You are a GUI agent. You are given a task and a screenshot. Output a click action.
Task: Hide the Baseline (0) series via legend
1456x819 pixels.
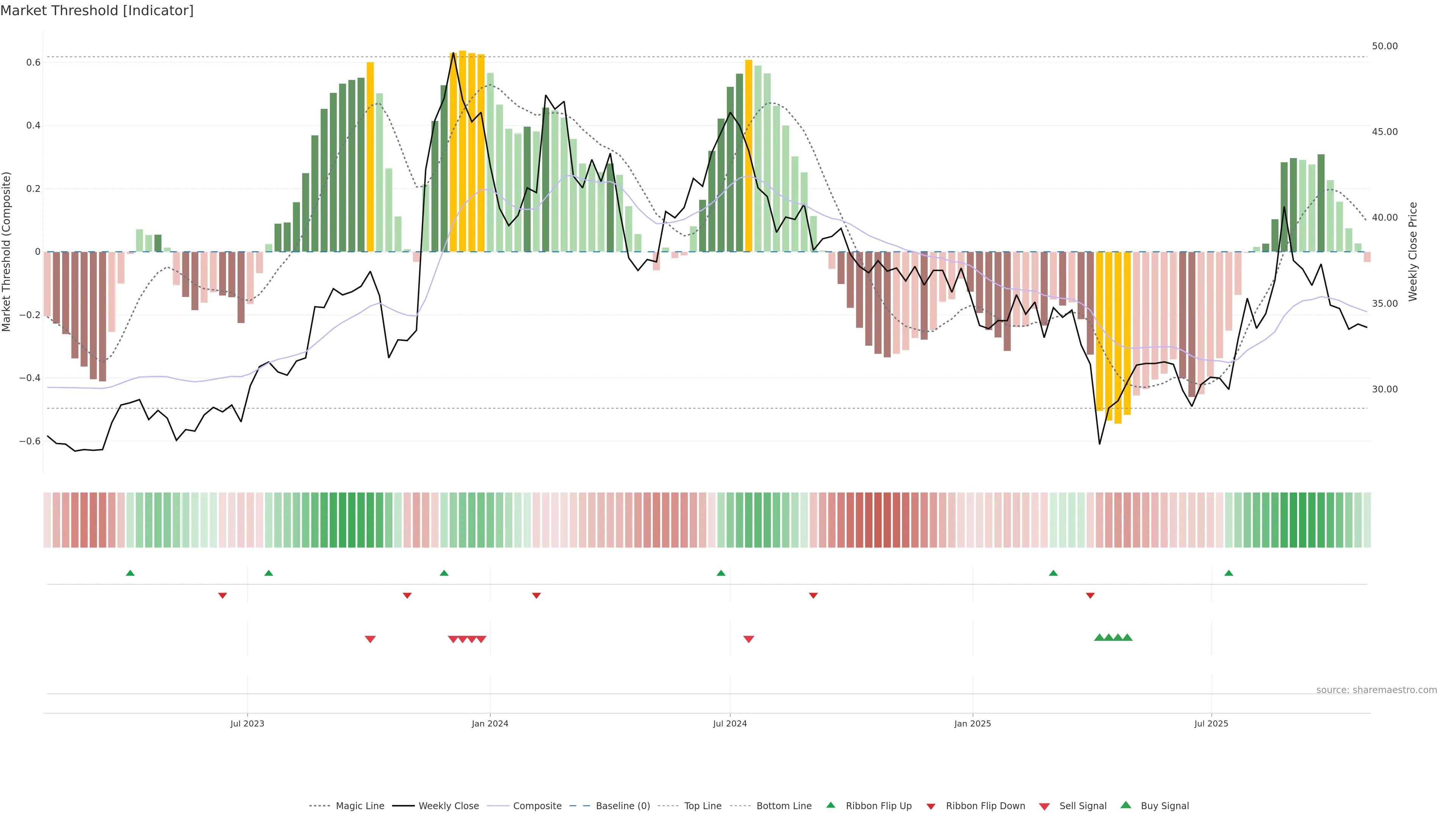point(622,805)
